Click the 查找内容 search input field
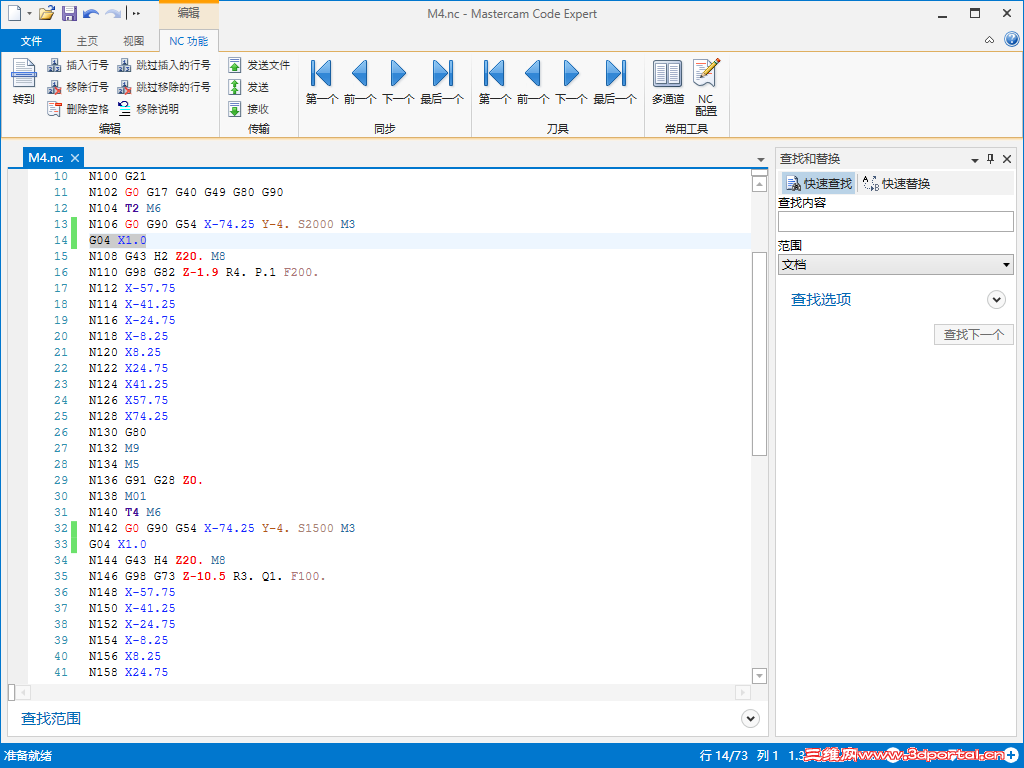The width and height of the screenshot is (1024, 768). click(x=895, y=221)
